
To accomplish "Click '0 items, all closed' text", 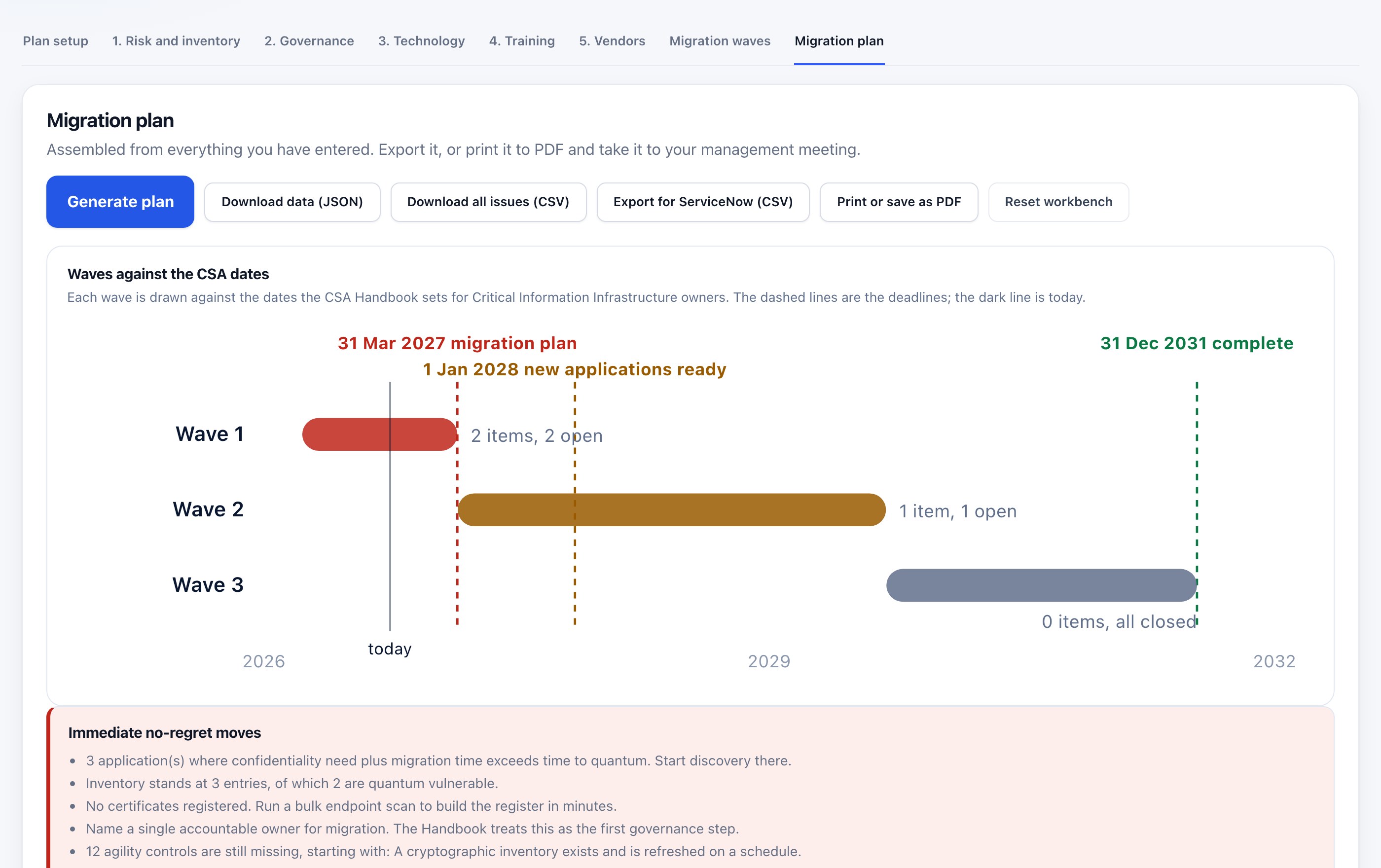I will pos(1119,621).
